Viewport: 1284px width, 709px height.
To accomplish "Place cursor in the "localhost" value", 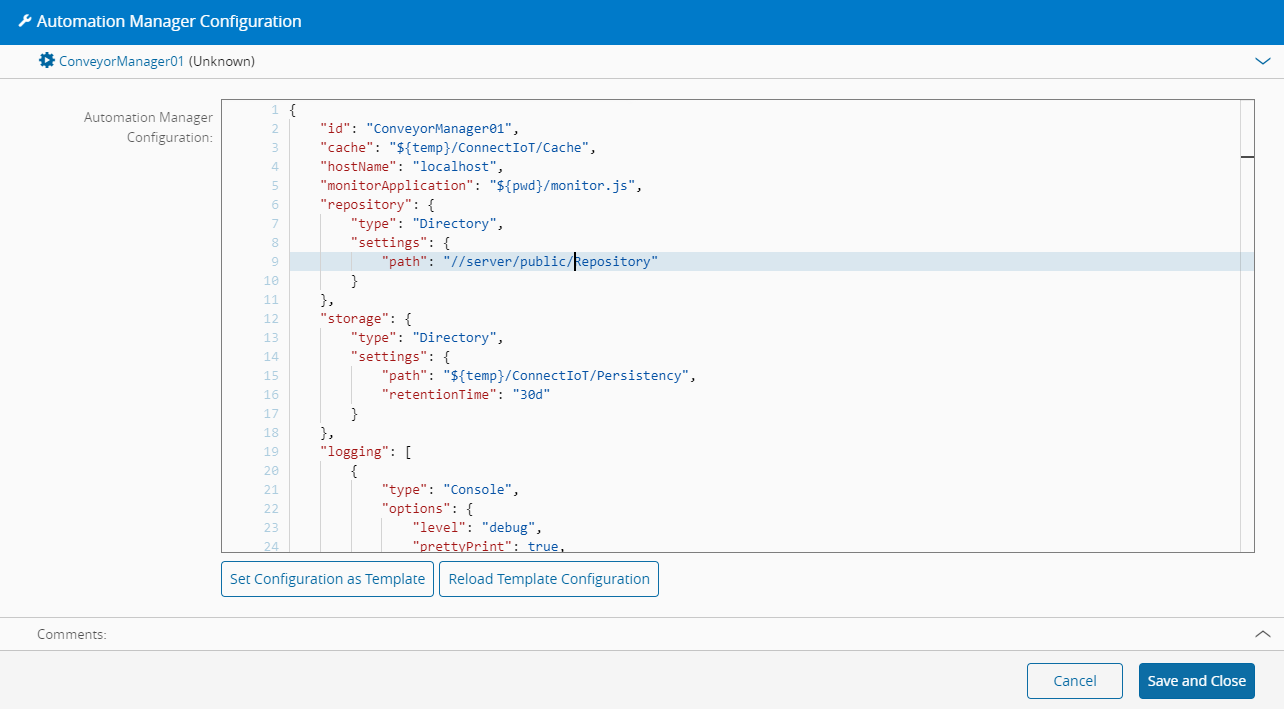I will [x=451, y=167].
